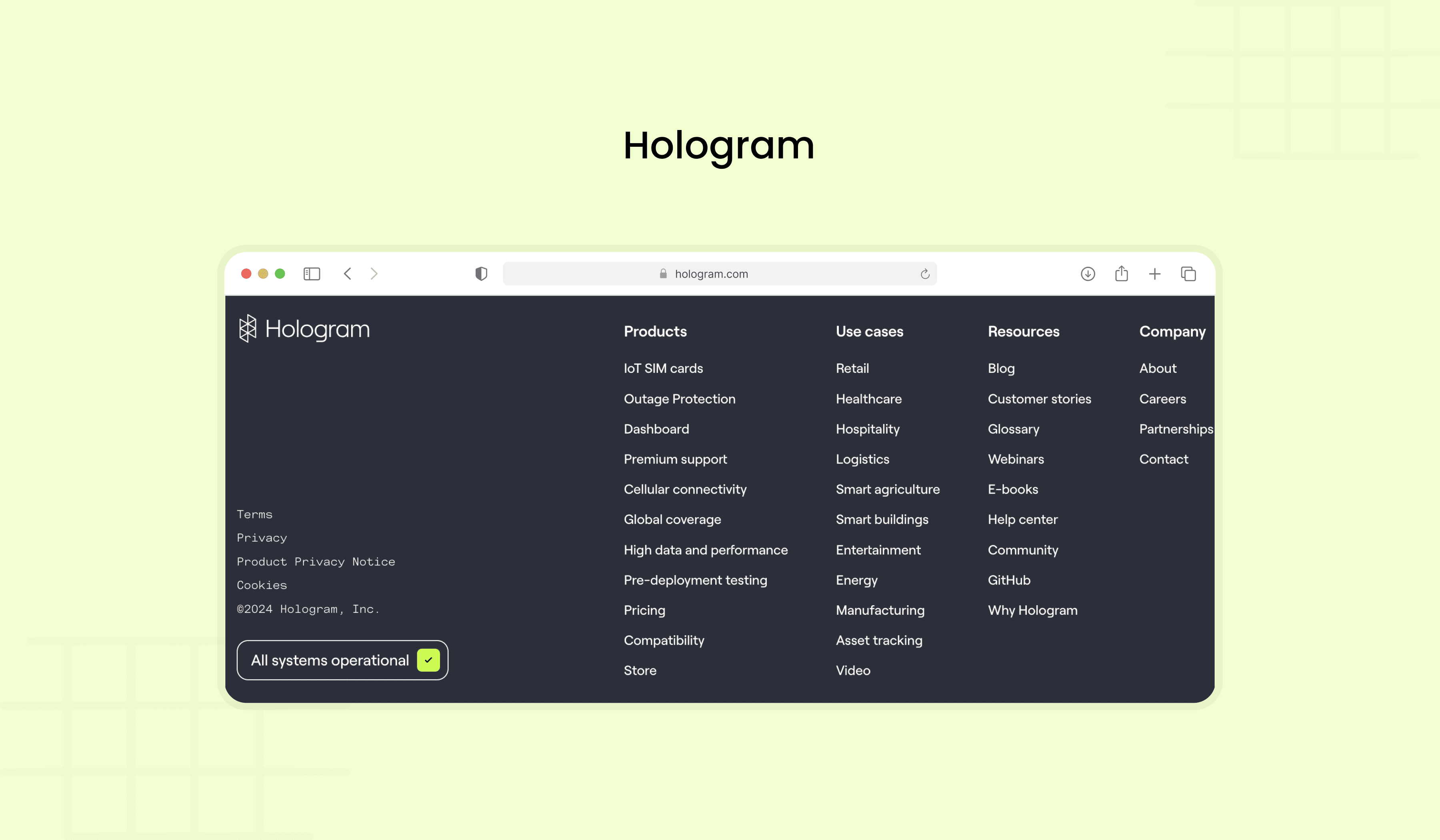
Task: Open the Compatibility link
Action: coord(664,641)
